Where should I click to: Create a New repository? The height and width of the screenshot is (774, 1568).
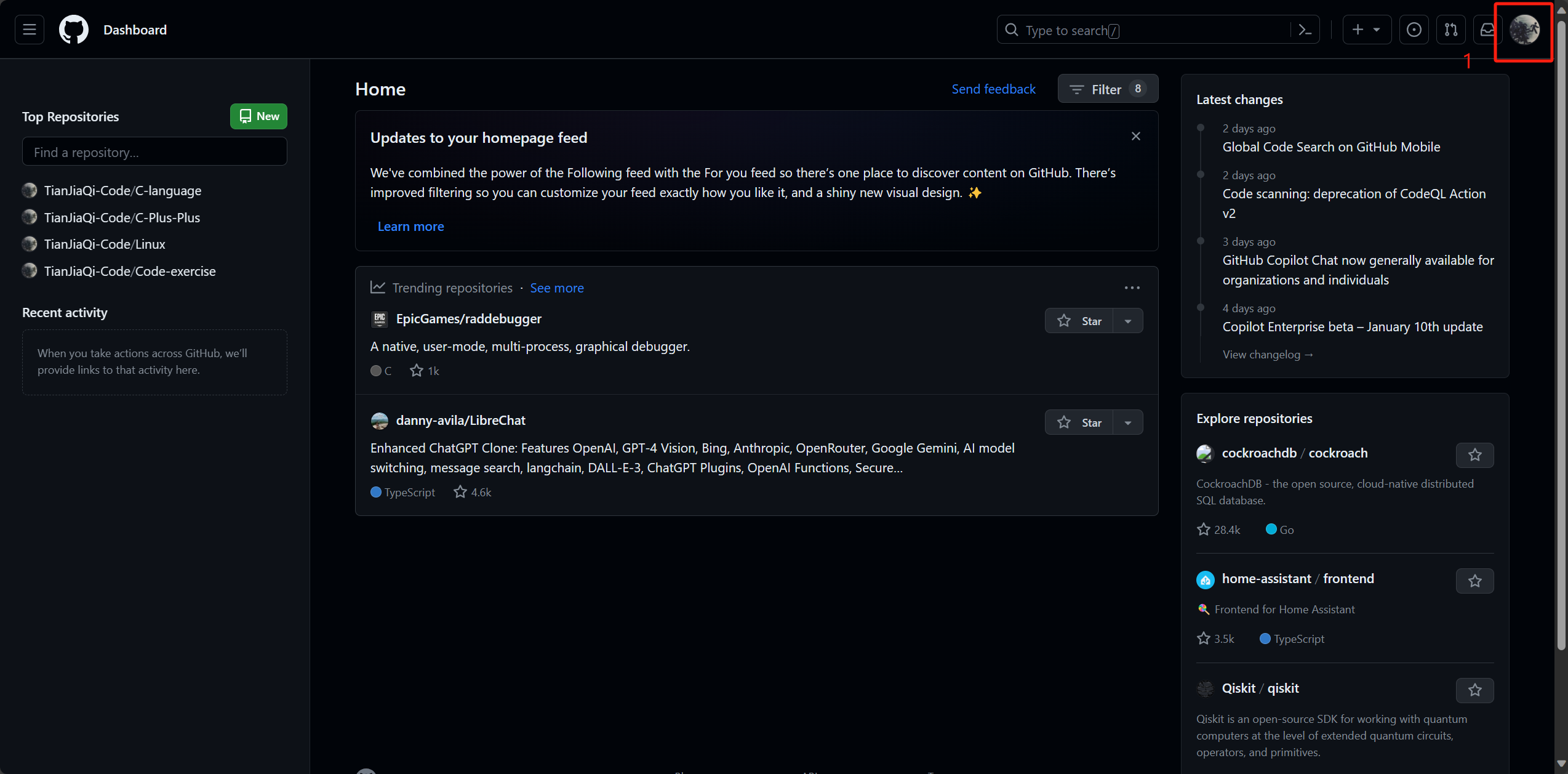258,116
